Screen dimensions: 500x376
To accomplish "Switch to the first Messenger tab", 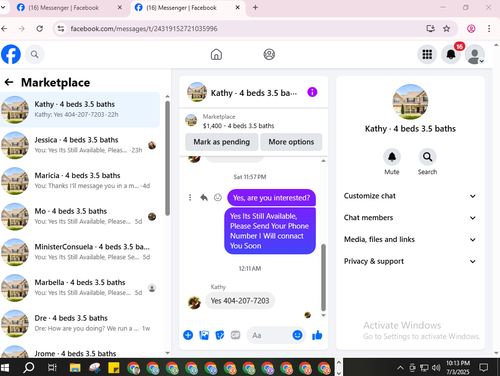I will [x=70, y=8].
